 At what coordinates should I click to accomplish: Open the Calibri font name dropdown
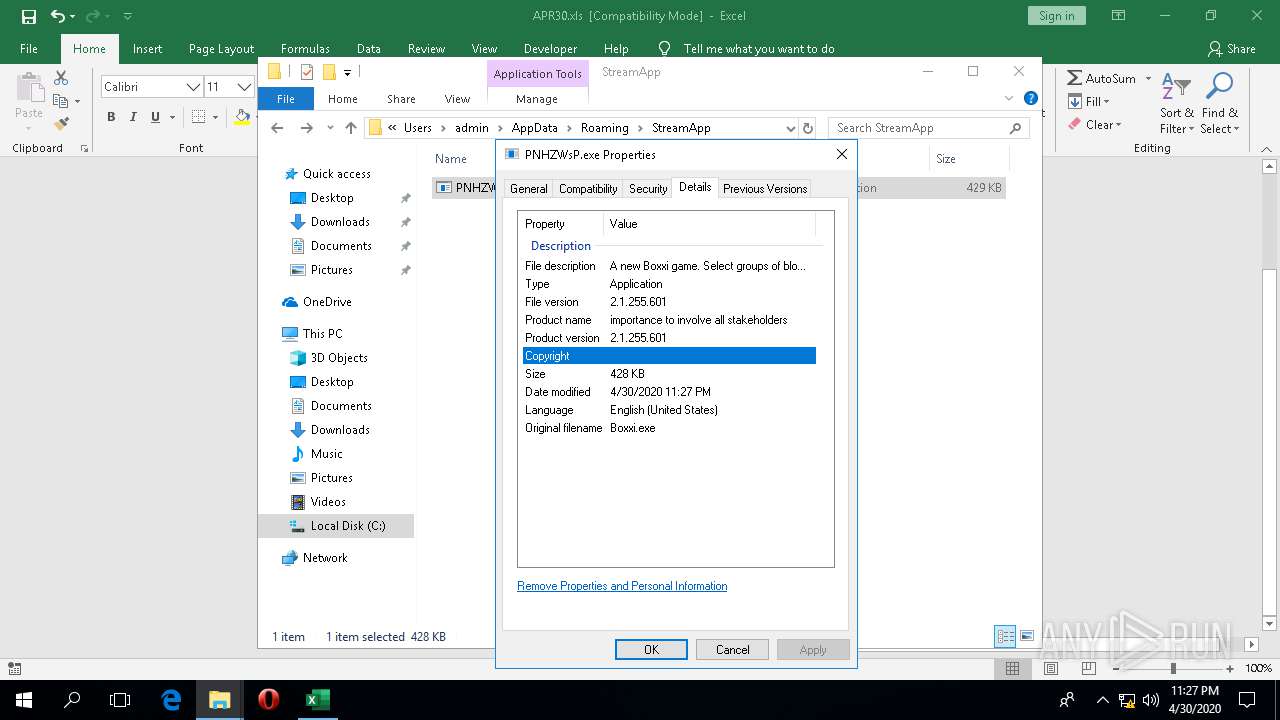pos(193,87)
